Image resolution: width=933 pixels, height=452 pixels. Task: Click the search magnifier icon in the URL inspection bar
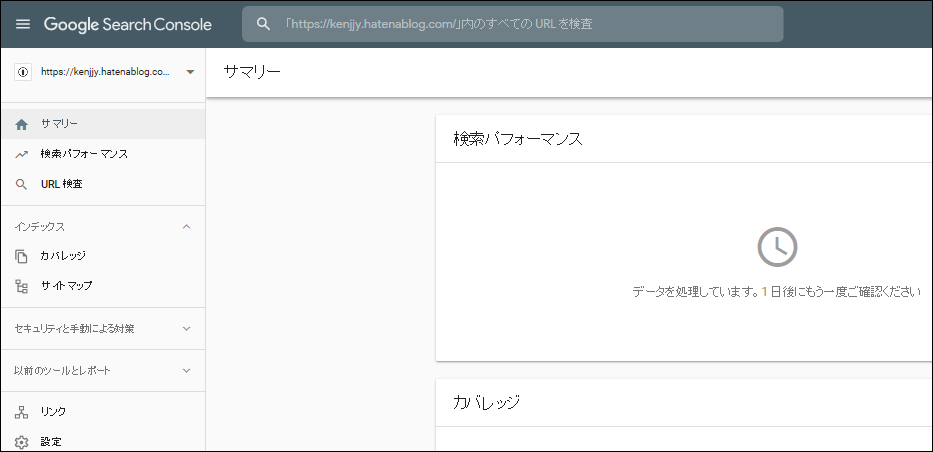[x=263, y=24]
